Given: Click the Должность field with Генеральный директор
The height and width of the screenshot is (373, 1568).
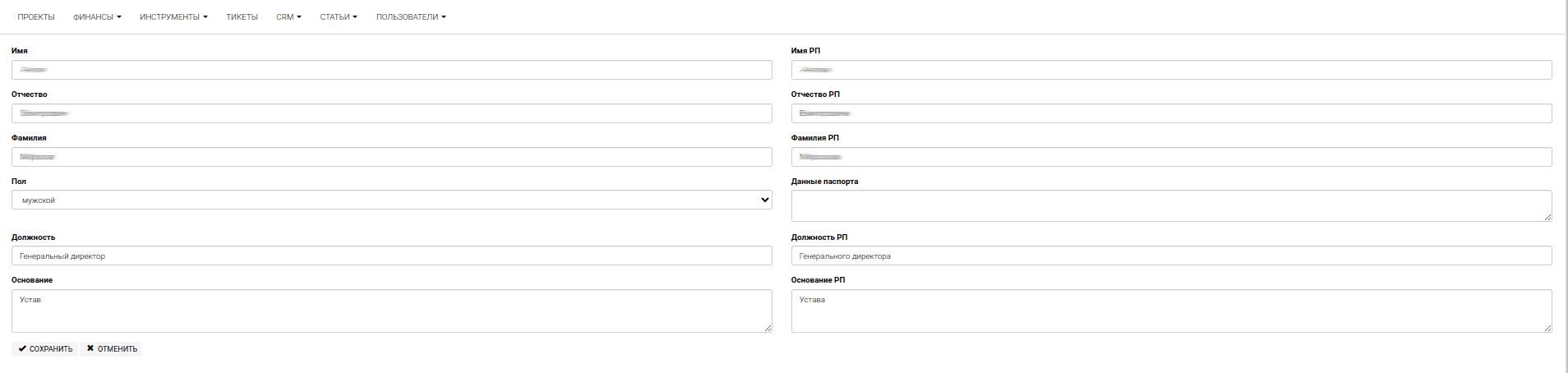Looking at the screenshot, I should pos(391,256).
